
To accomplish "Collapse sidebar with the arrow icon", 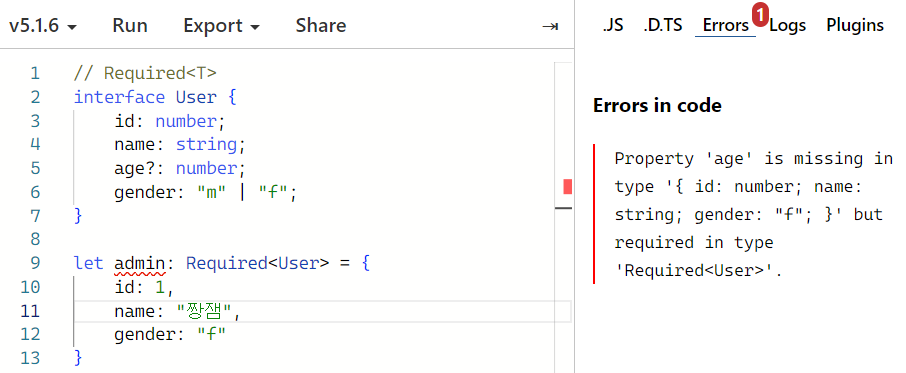I will (x=549, y=26).
